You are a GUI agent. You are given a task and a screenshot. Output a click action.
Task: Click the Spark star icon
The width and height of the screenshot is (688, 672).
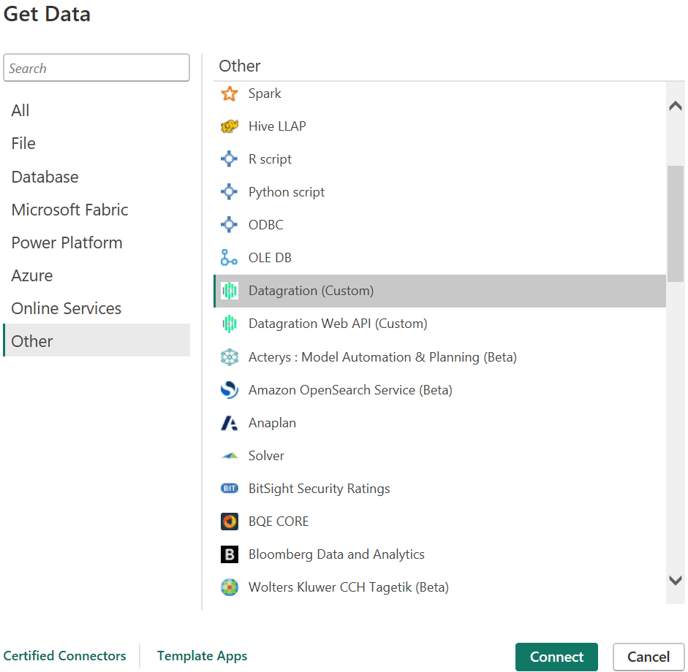[x=229, y=93]
